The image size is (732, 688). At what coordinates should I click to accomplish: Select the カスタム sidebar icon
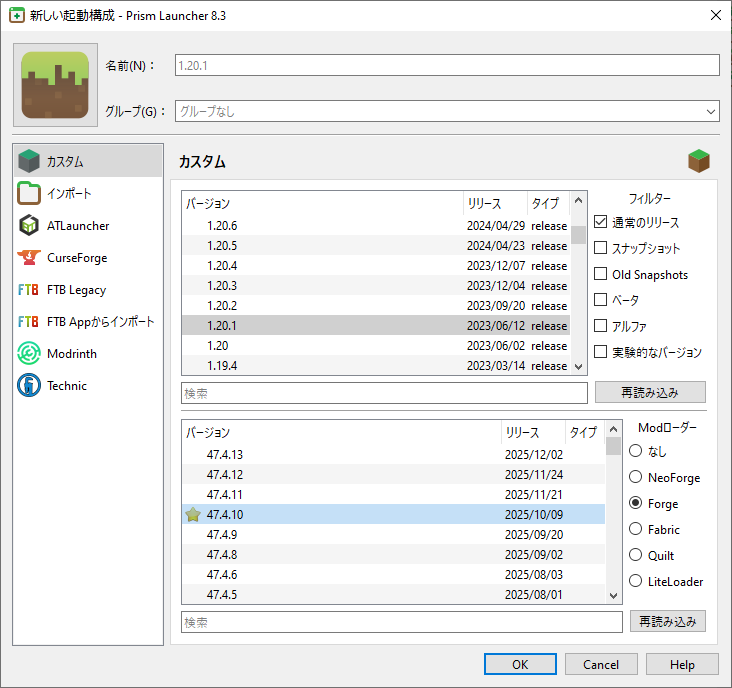(x=30, y=161)
